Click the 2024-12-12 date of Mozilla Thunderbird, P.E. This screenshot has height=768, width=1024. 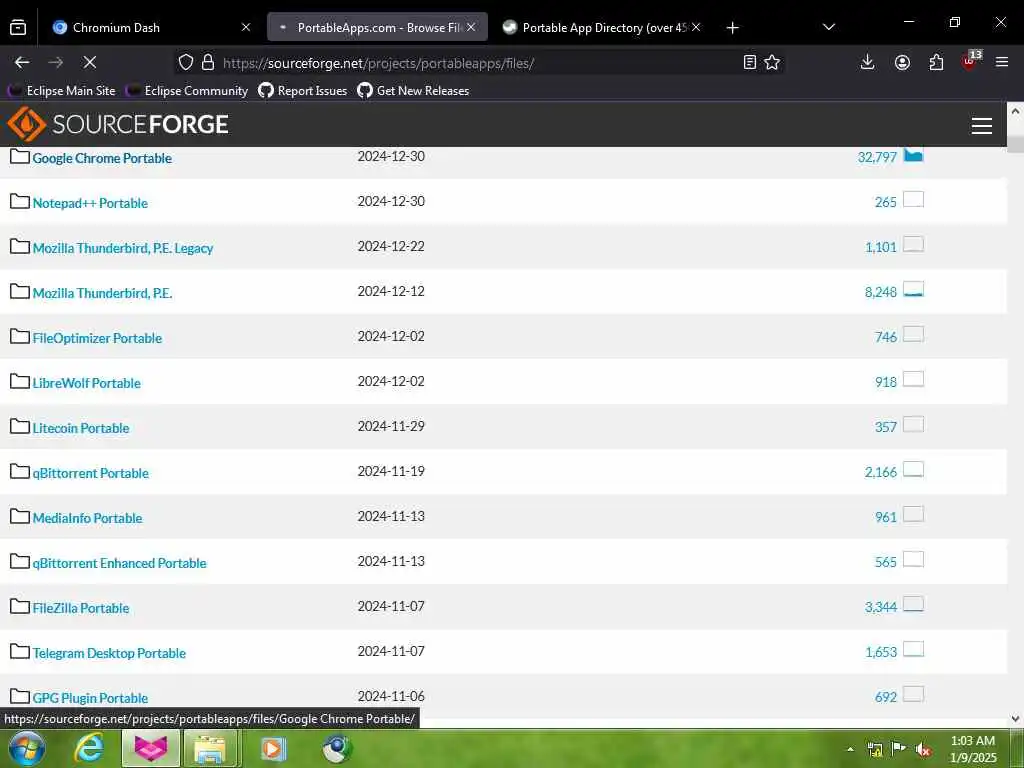(391, 291)
